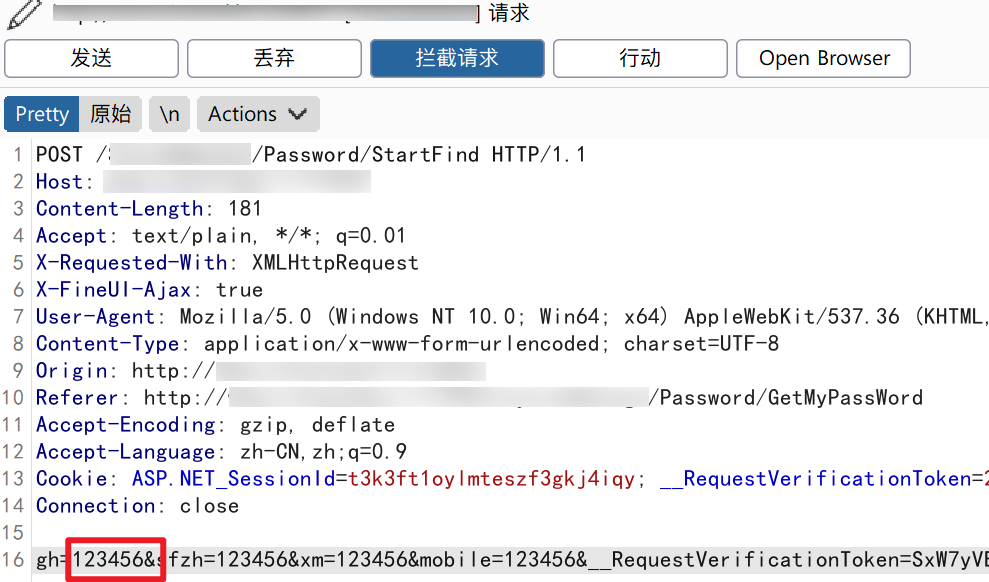989x582 pixels.
Task: Click the ASP.NET_SessionId cookie value
Action: [491, 479]
